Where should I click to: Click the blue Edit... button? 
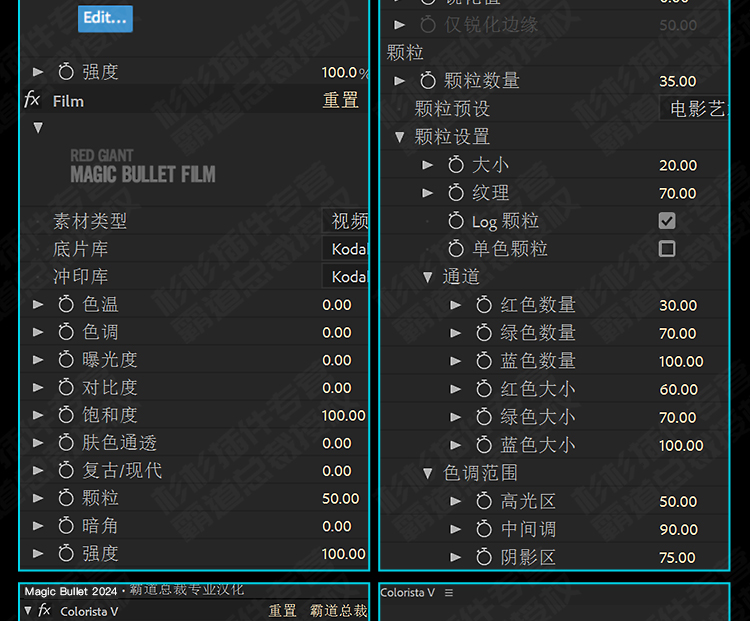(x=105, y=18)
